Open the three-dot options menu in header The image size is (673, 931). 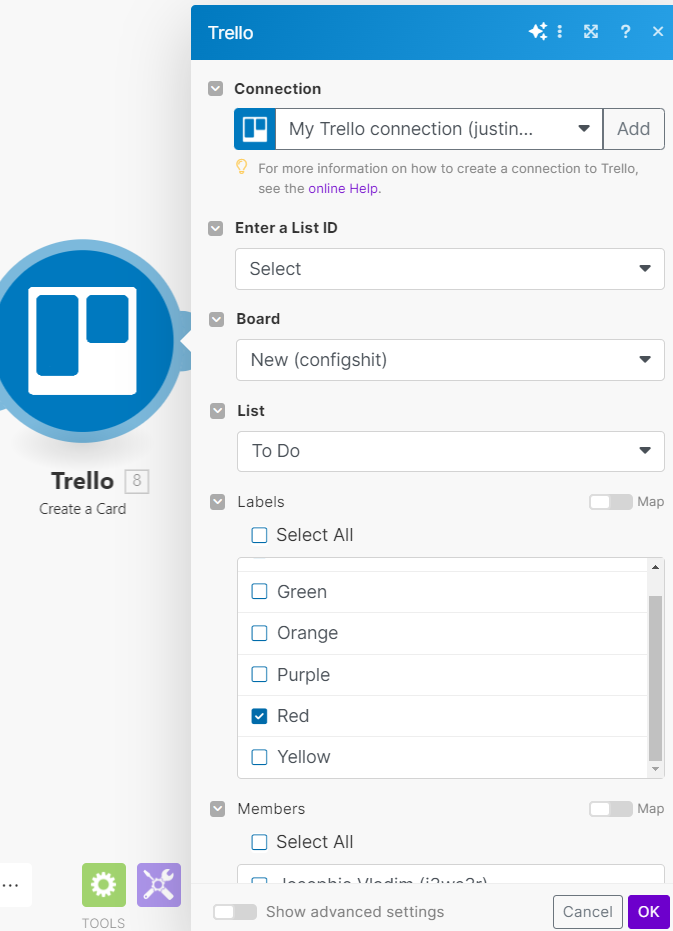(x=560, y=31)
